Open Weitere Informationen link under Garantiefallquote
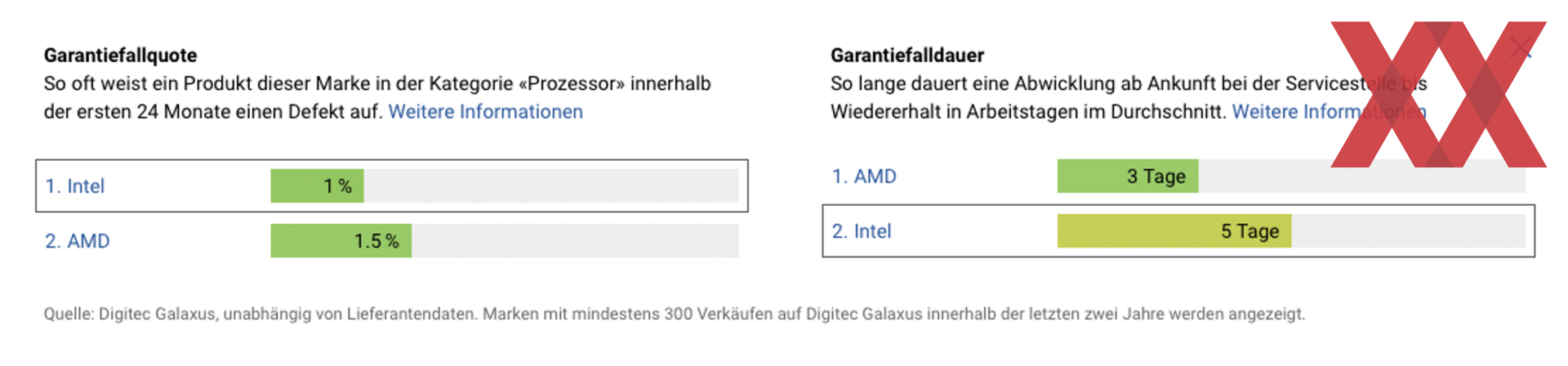The height and width of the screenshot is (366, 1568). pyautogui.click(x=485, y=112)
